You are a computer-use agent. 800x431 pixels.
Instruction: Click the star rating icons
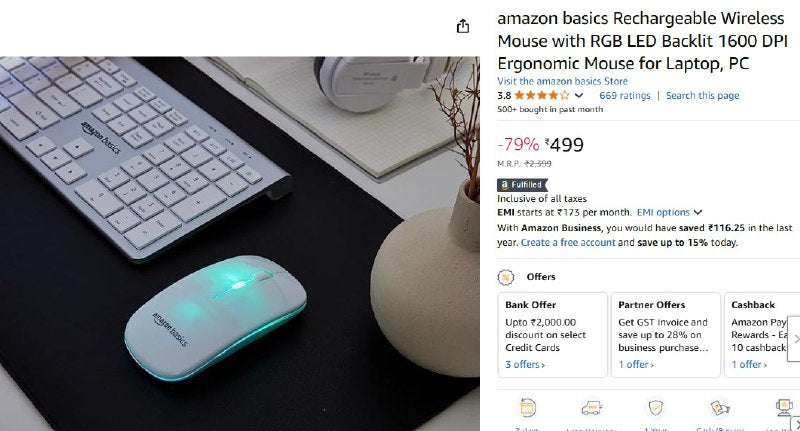541,95
